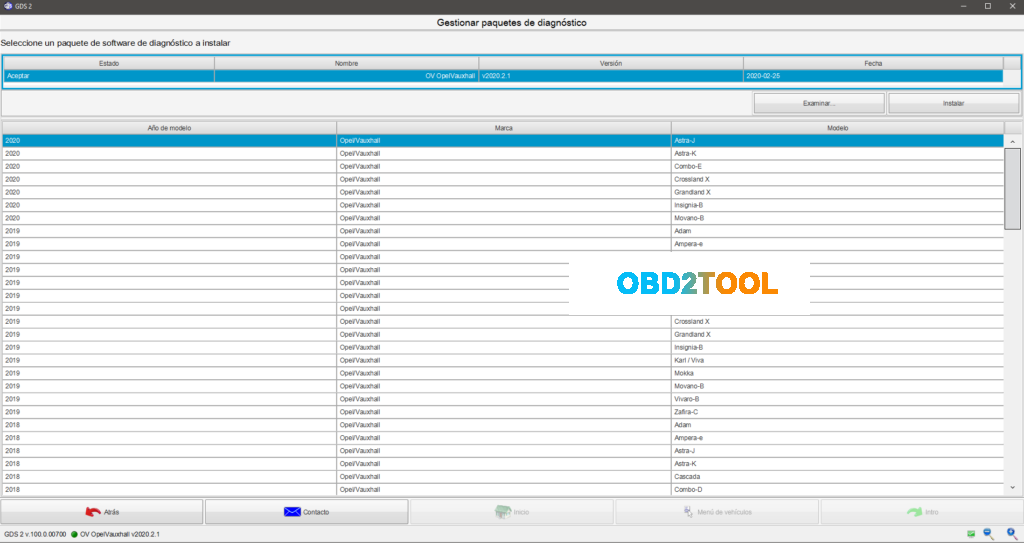
Task: Click the green connection indicator dot
Action: (x=75, y=534)
